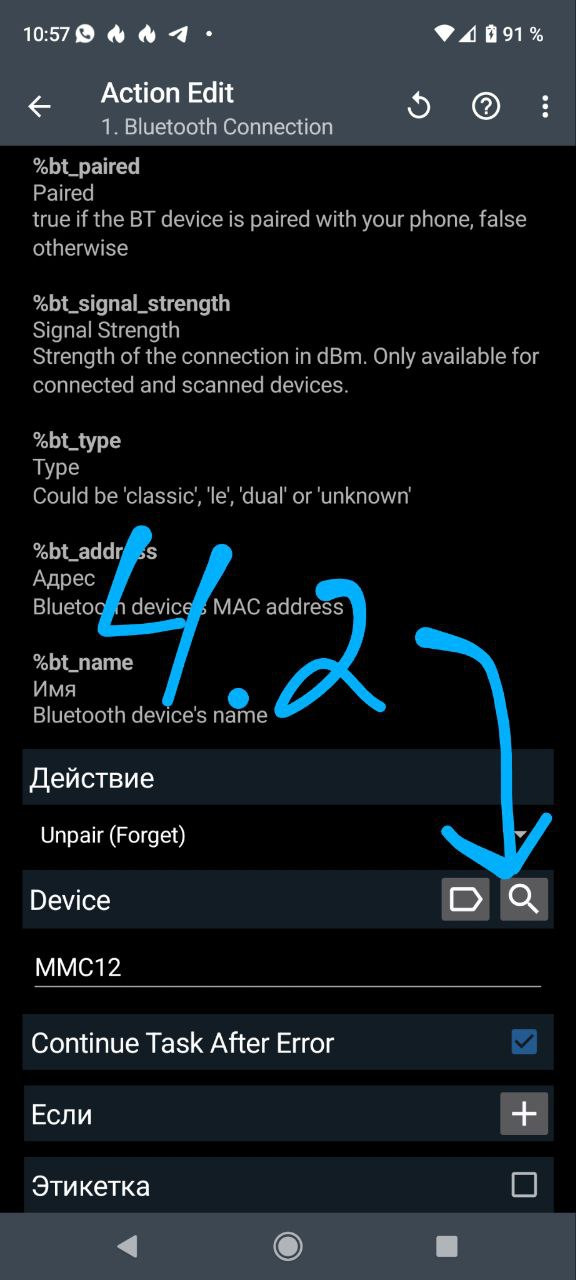Tap the Действие section header

pos(288,777)
